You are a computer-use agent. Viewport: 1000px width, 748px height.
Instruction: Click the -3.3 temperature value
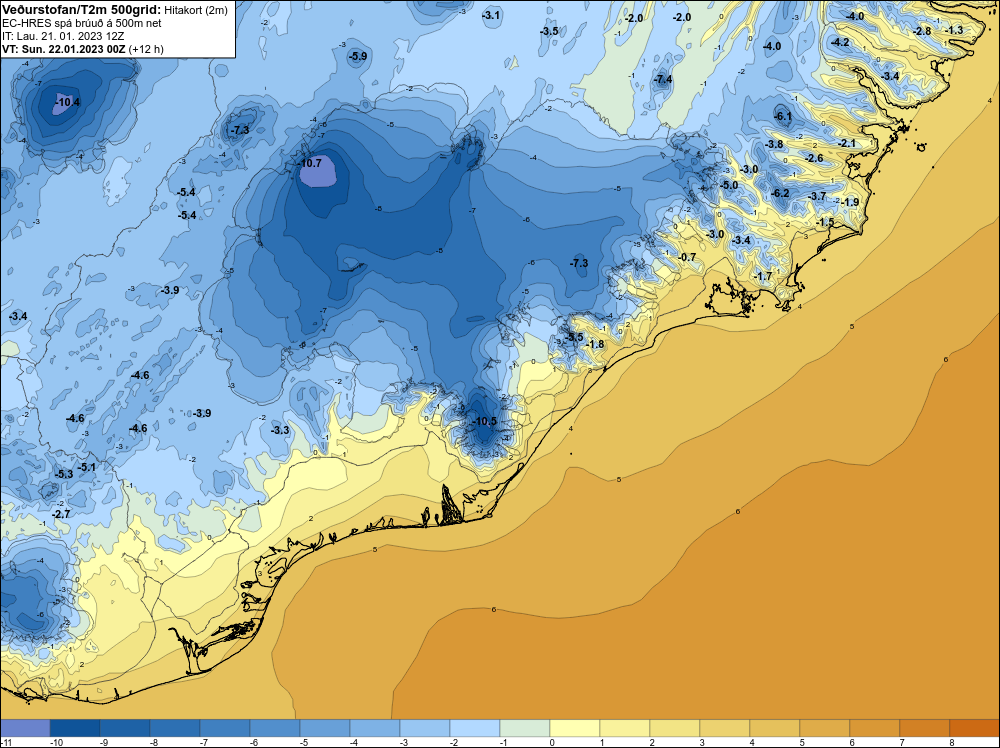point(280,430)
